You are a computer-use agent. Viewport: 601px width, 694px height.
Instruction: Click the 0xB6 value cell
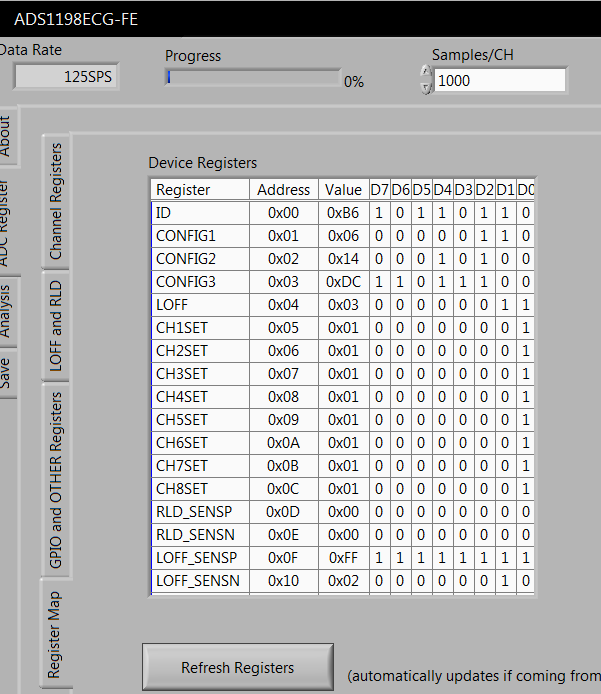click(343, 213)
